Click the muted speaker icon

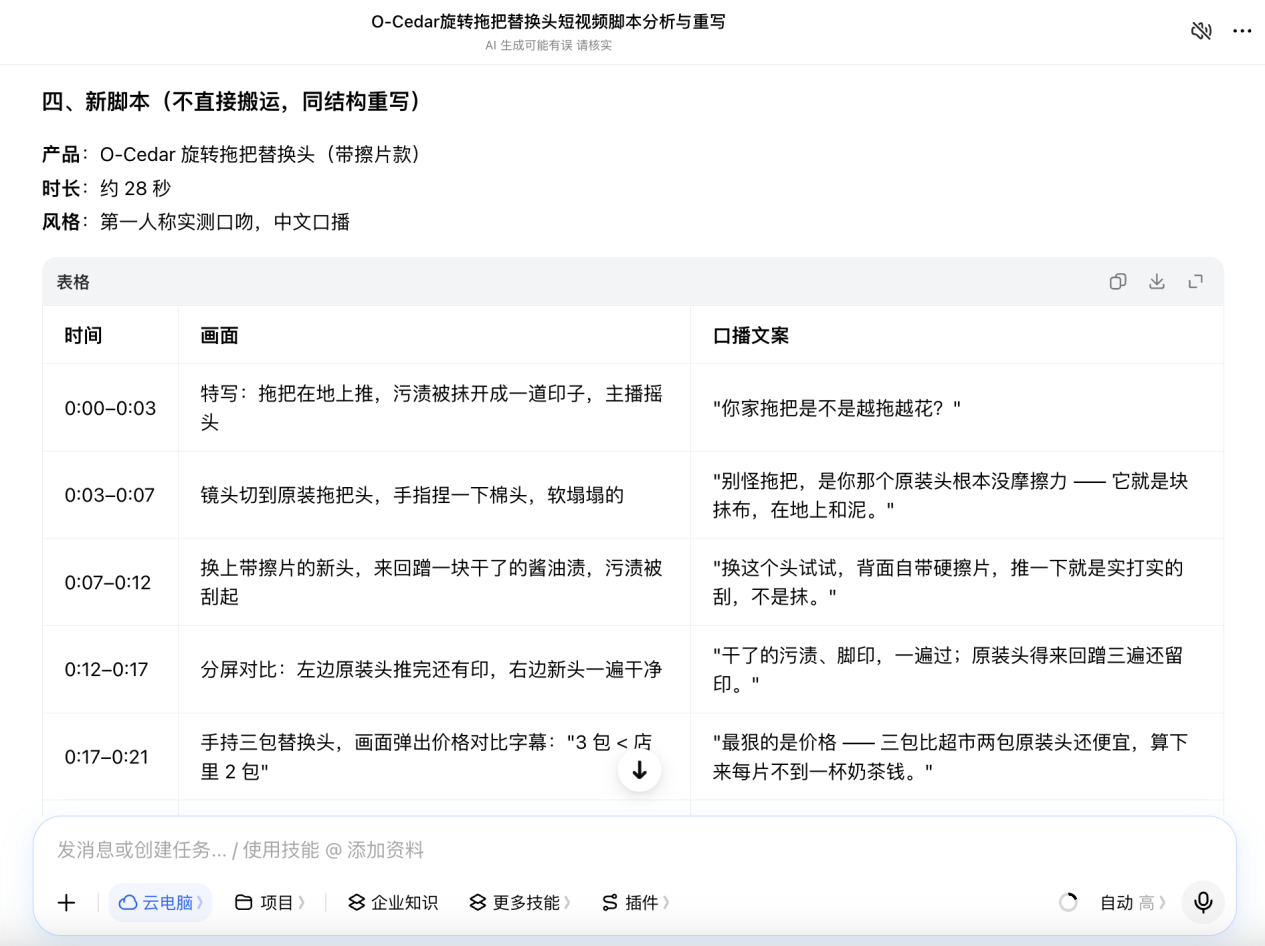coord(1201,31)
